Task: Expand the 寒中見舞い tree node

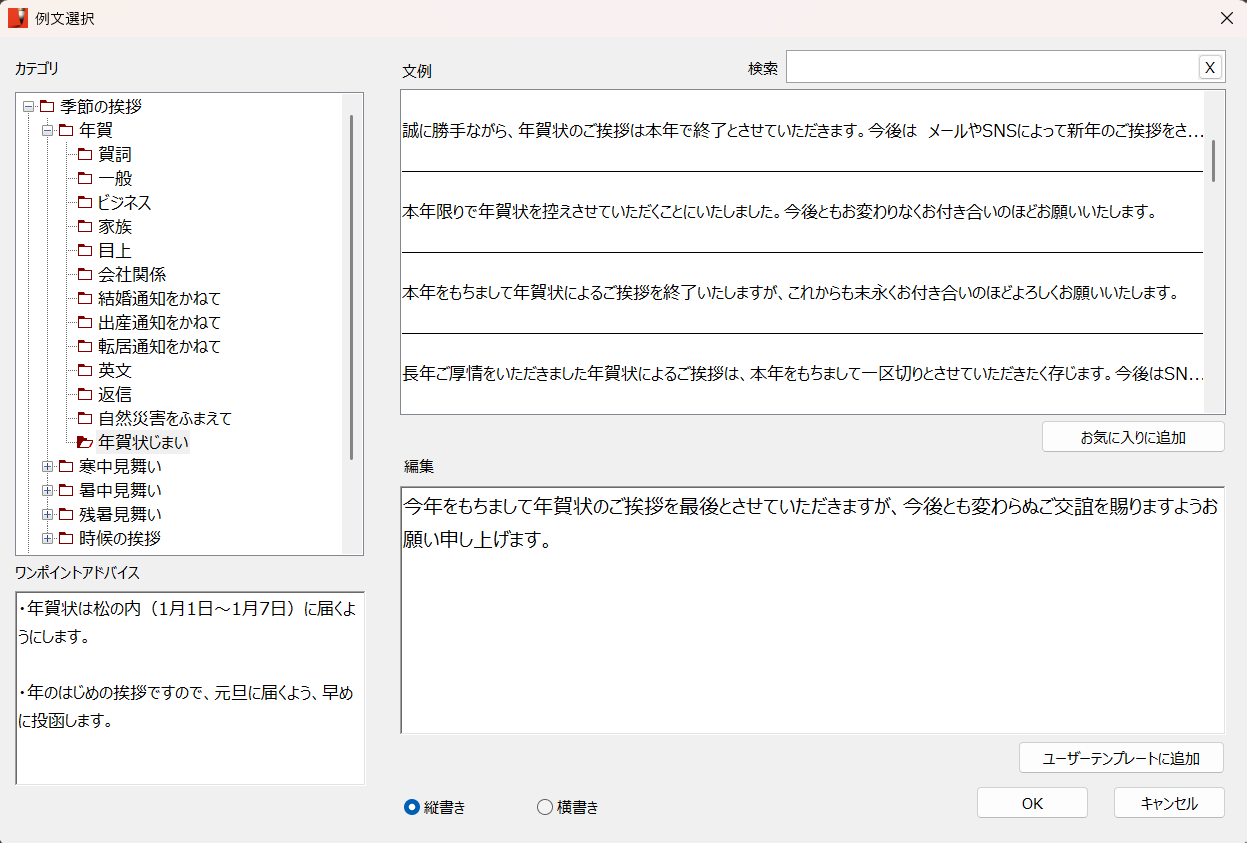Action: tap(48, 466)
